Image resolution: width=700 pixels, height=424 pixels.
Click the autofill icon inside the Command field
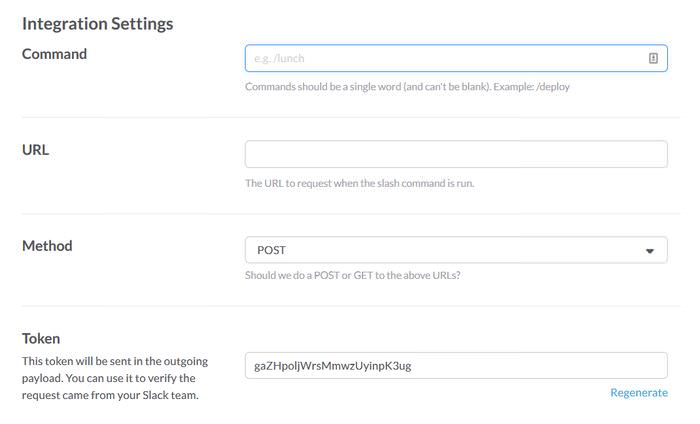[653, 58]
